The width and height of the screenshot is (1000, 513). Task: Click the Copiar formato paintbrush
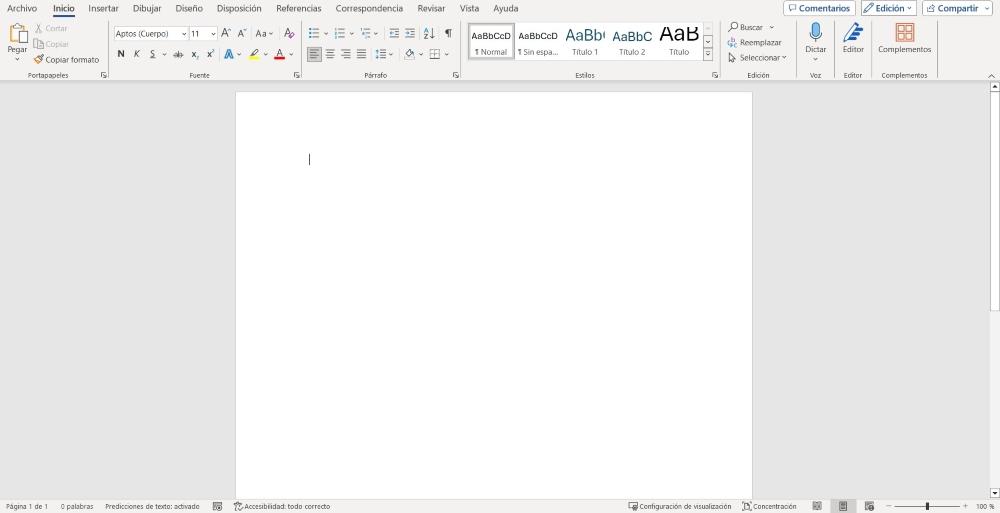[x=66, y=60]
